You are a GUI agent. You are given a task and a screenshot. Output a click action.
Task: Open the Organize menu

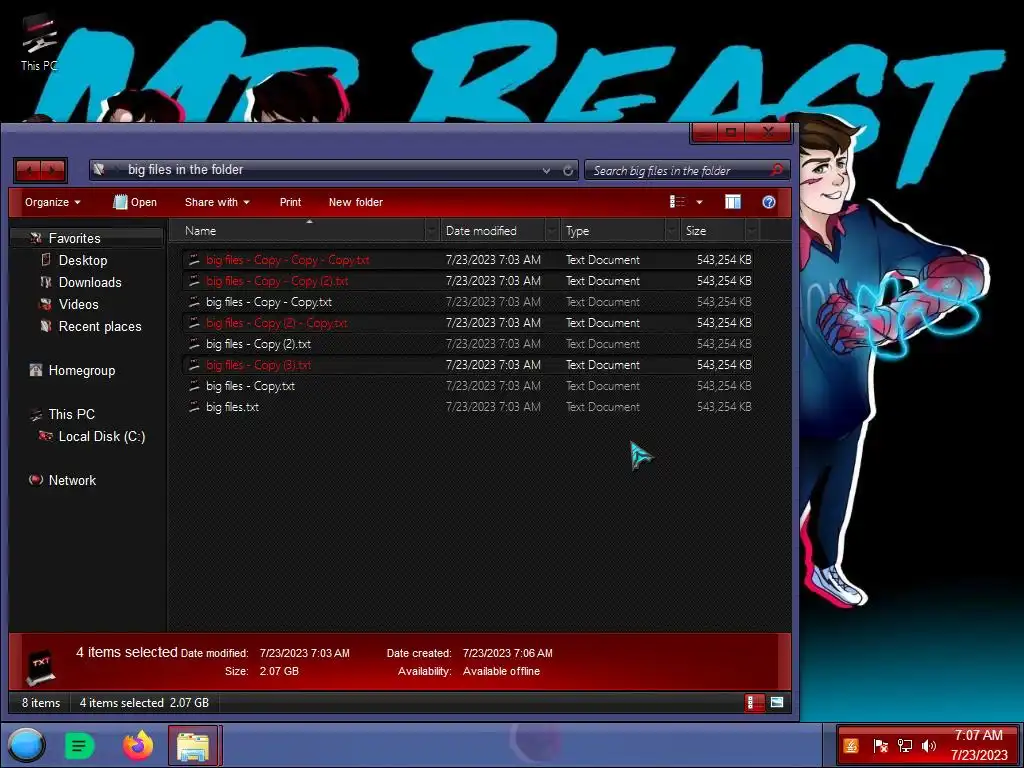tap(52, 202)
